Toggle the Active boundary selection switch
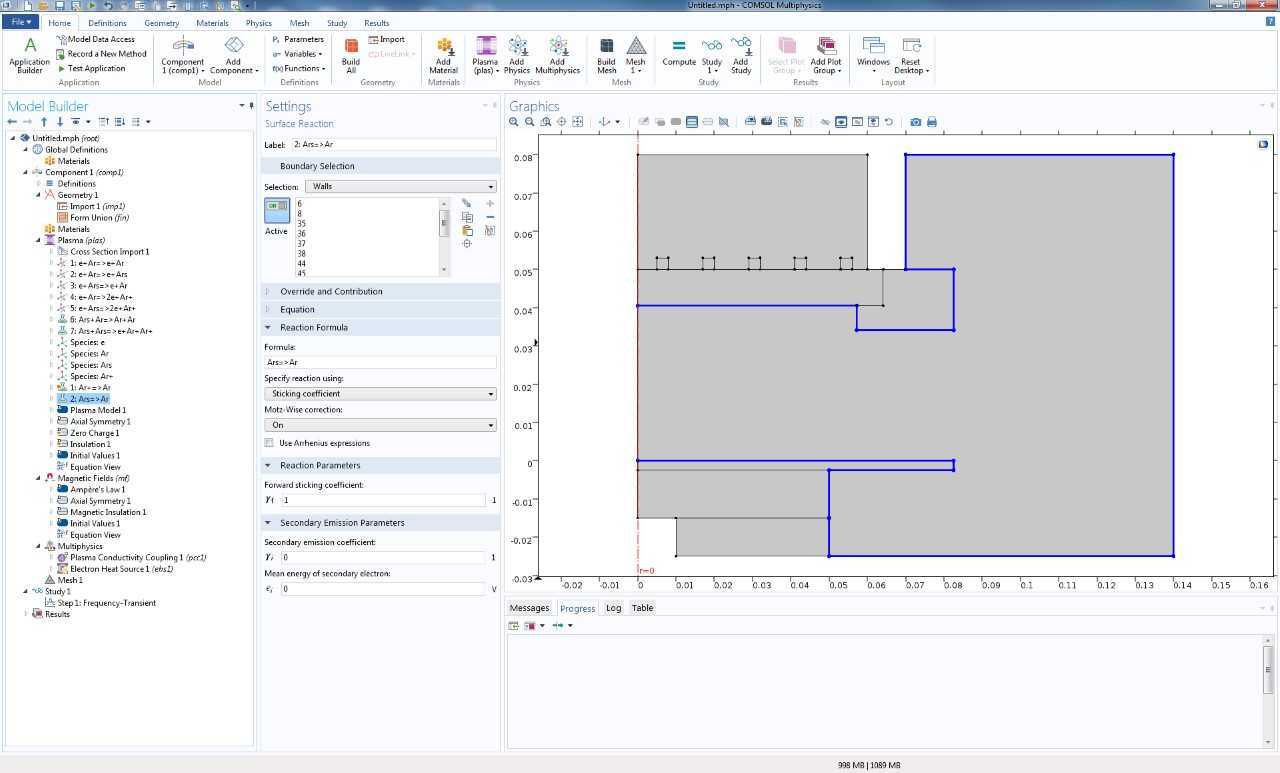 (x=276, y=209)
